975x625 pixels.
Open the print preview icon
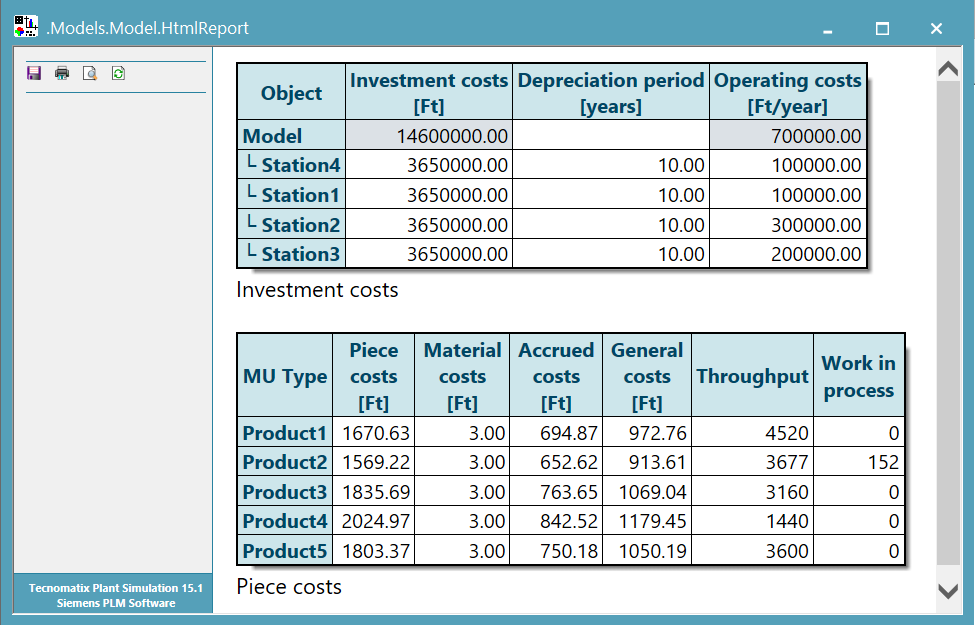coord(90,73)
